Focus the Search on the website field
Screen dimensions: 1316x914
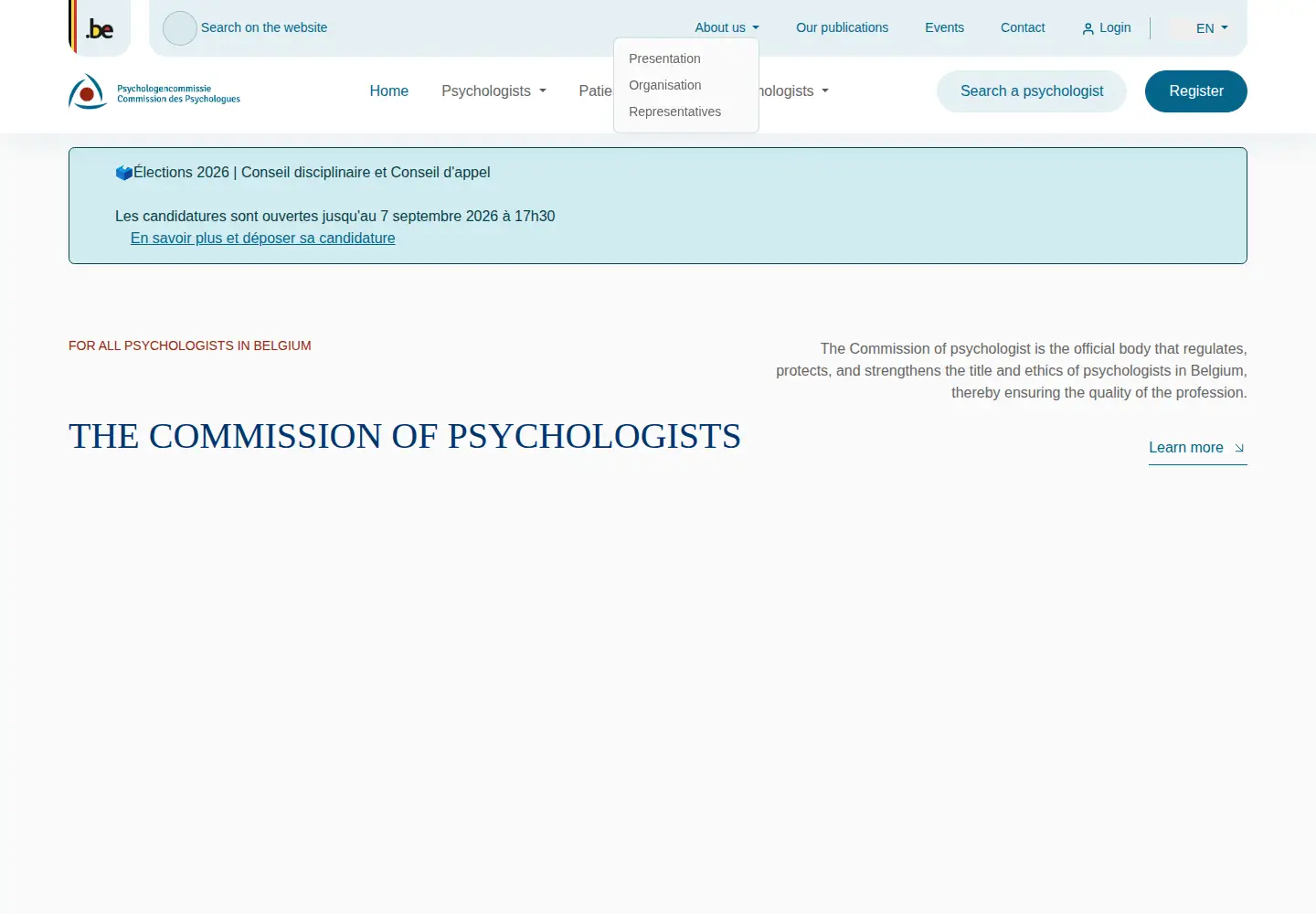[x=264, y=27]
